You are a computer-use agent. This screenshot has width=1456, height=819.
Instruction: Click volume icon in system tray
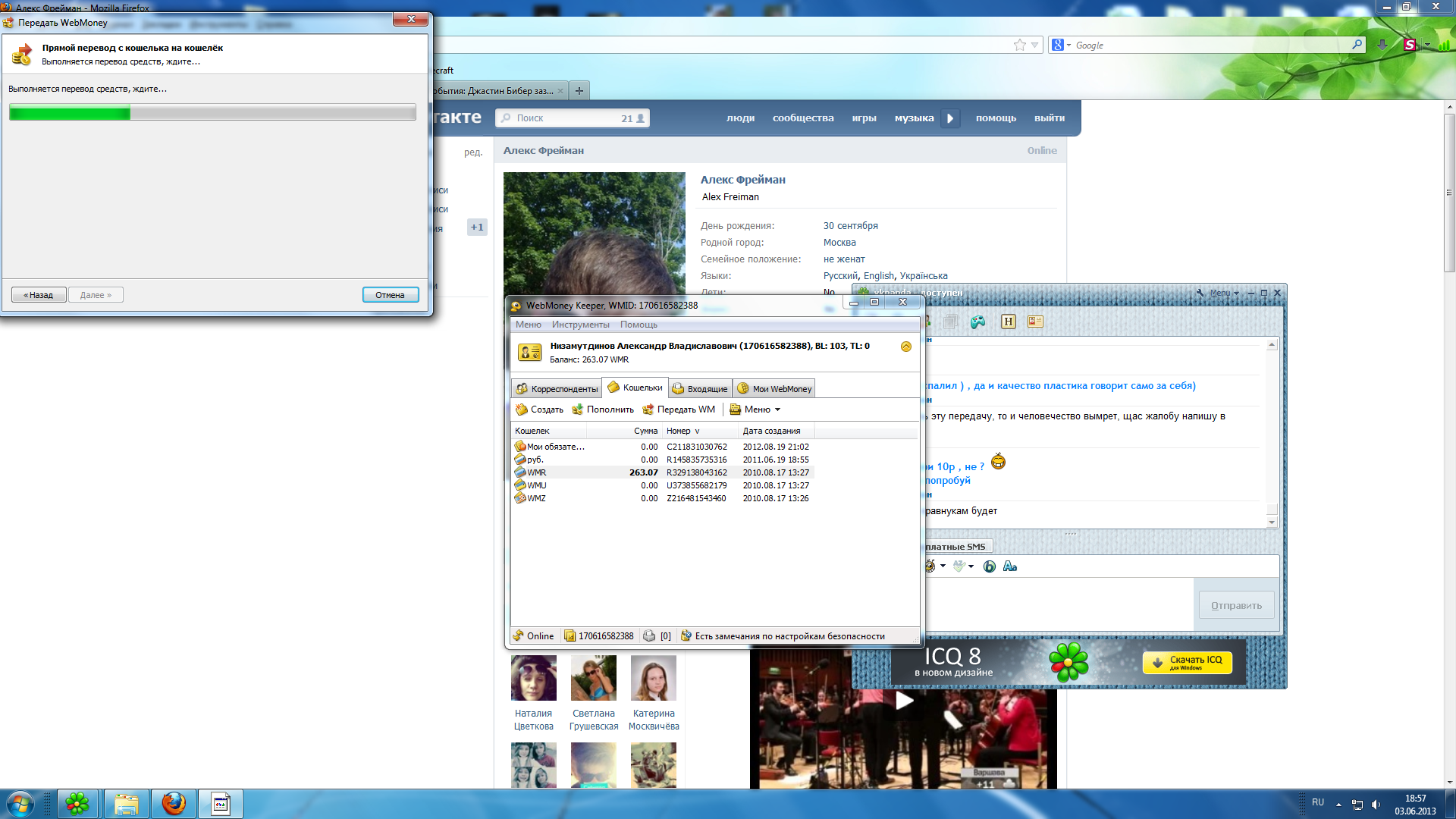coord(1376,805)
